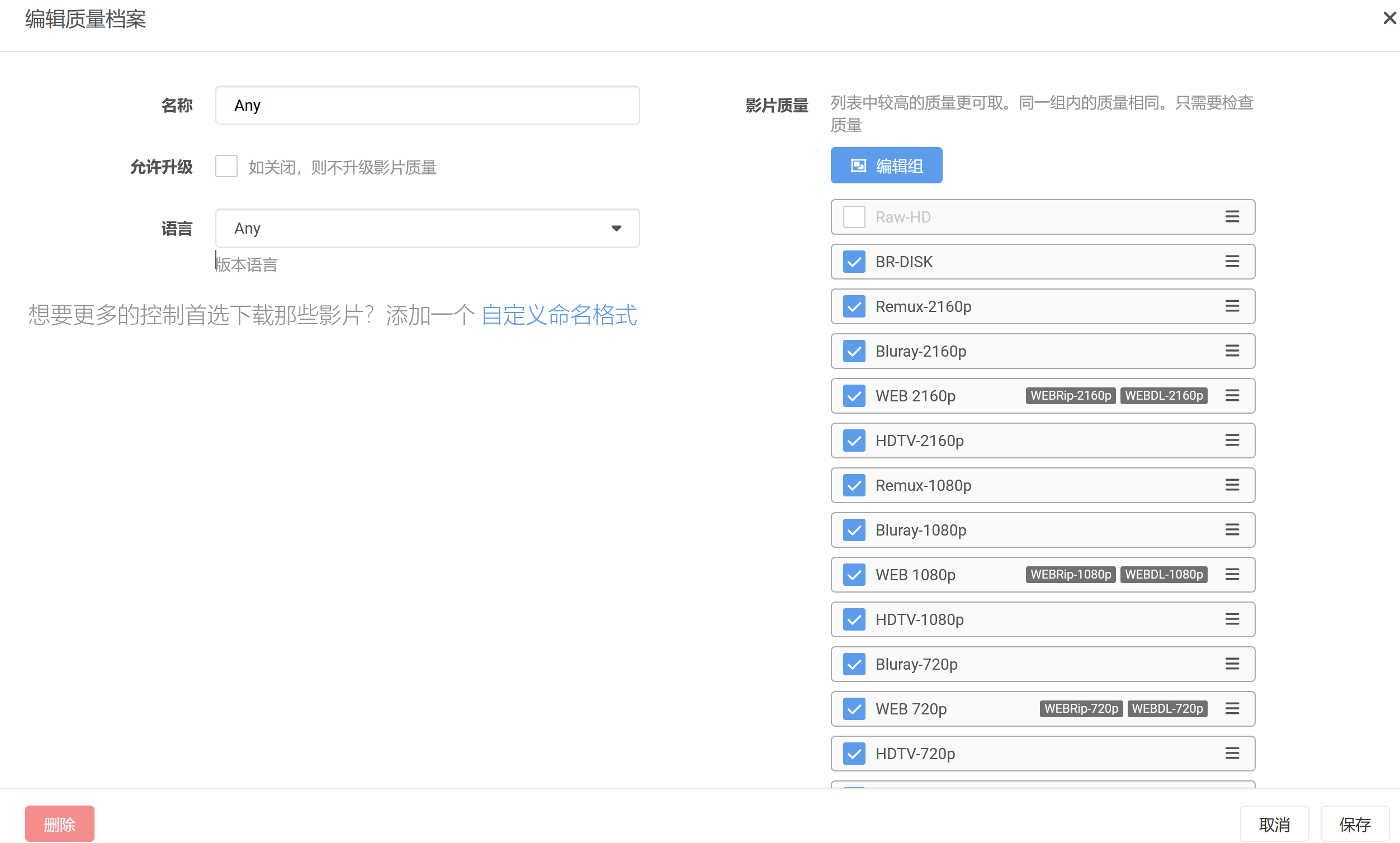Click drag handle icon for WEB 720p row
The image size is (1400, 843).
pyautogui.click(x=1232, y=708)
